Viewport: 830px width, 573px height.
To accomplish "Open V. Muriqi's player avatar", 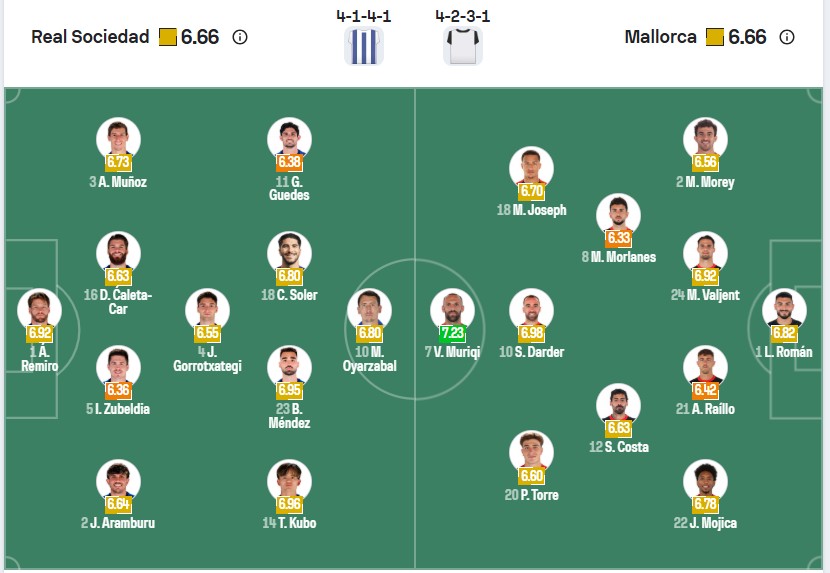I will [x=452, y=310].
